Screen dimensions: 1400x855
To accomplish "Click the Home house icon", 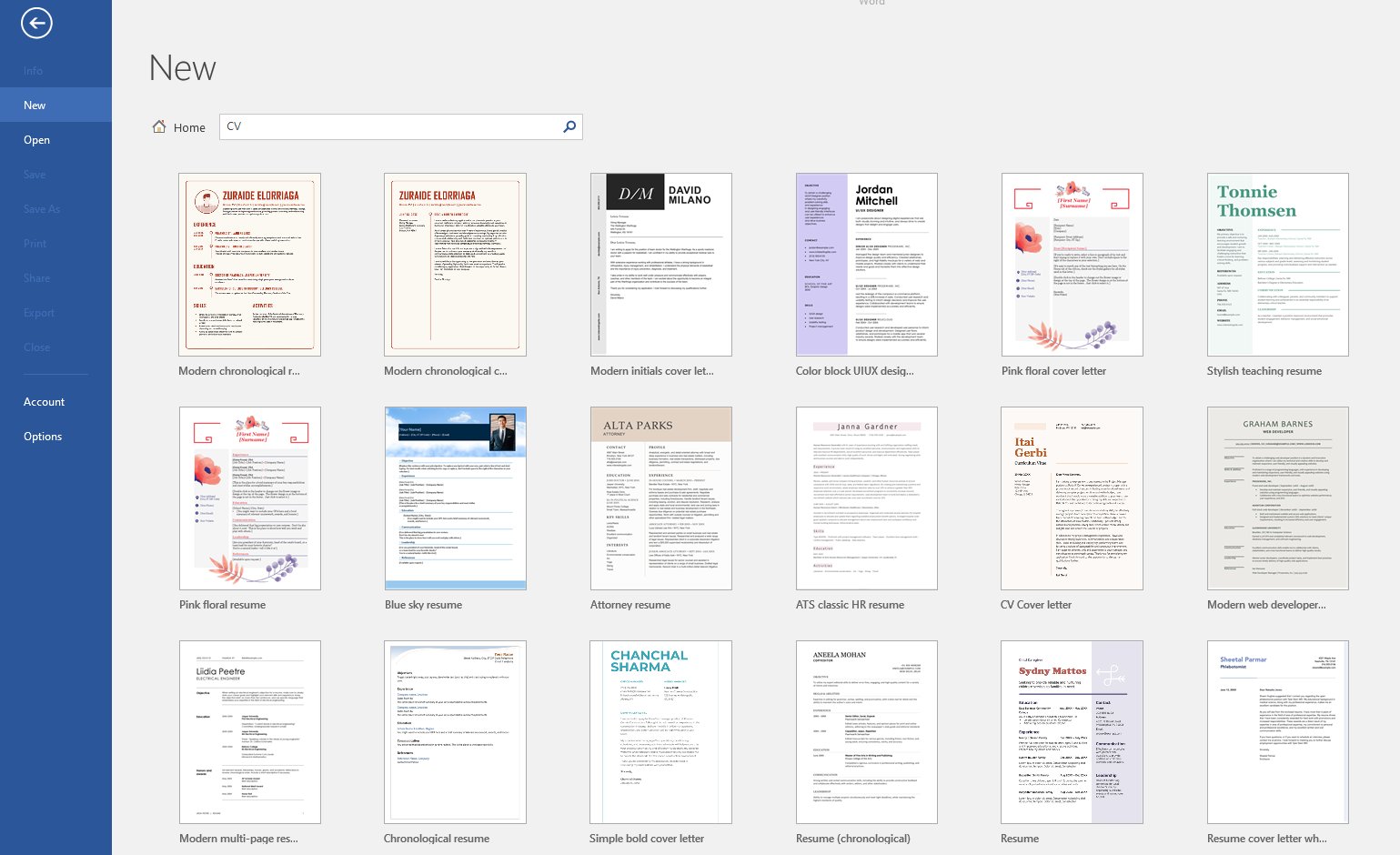I will [159, 127].
